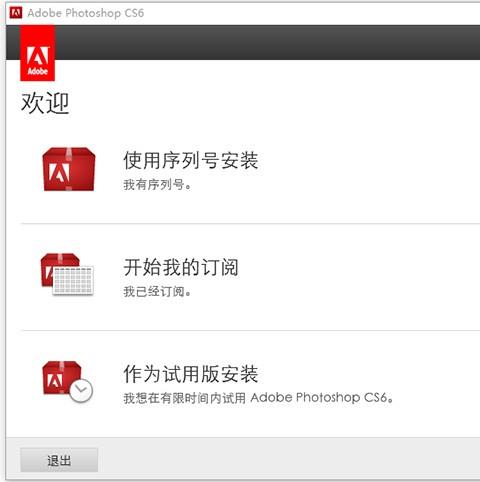Click the divider above trial install option

250,330
